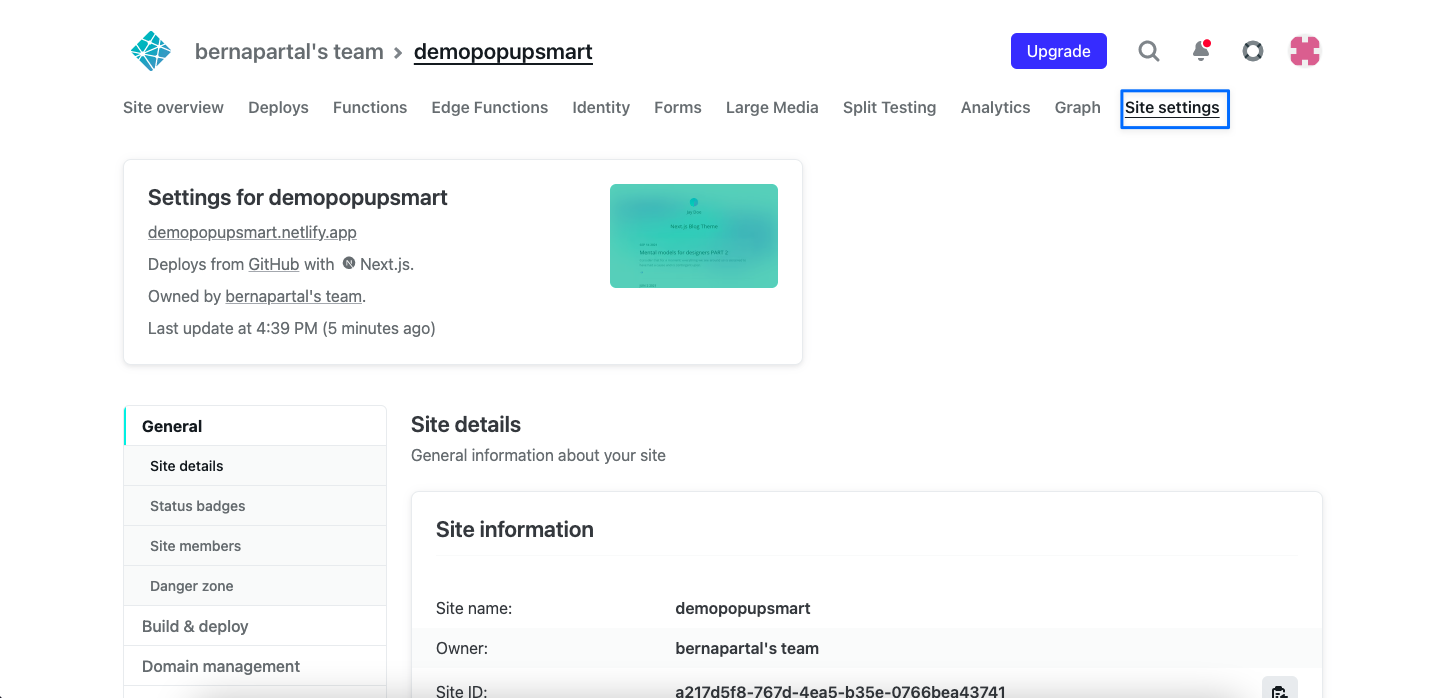Open the Large Media tab
1436x698 pixels.
(x=772, y=108)
